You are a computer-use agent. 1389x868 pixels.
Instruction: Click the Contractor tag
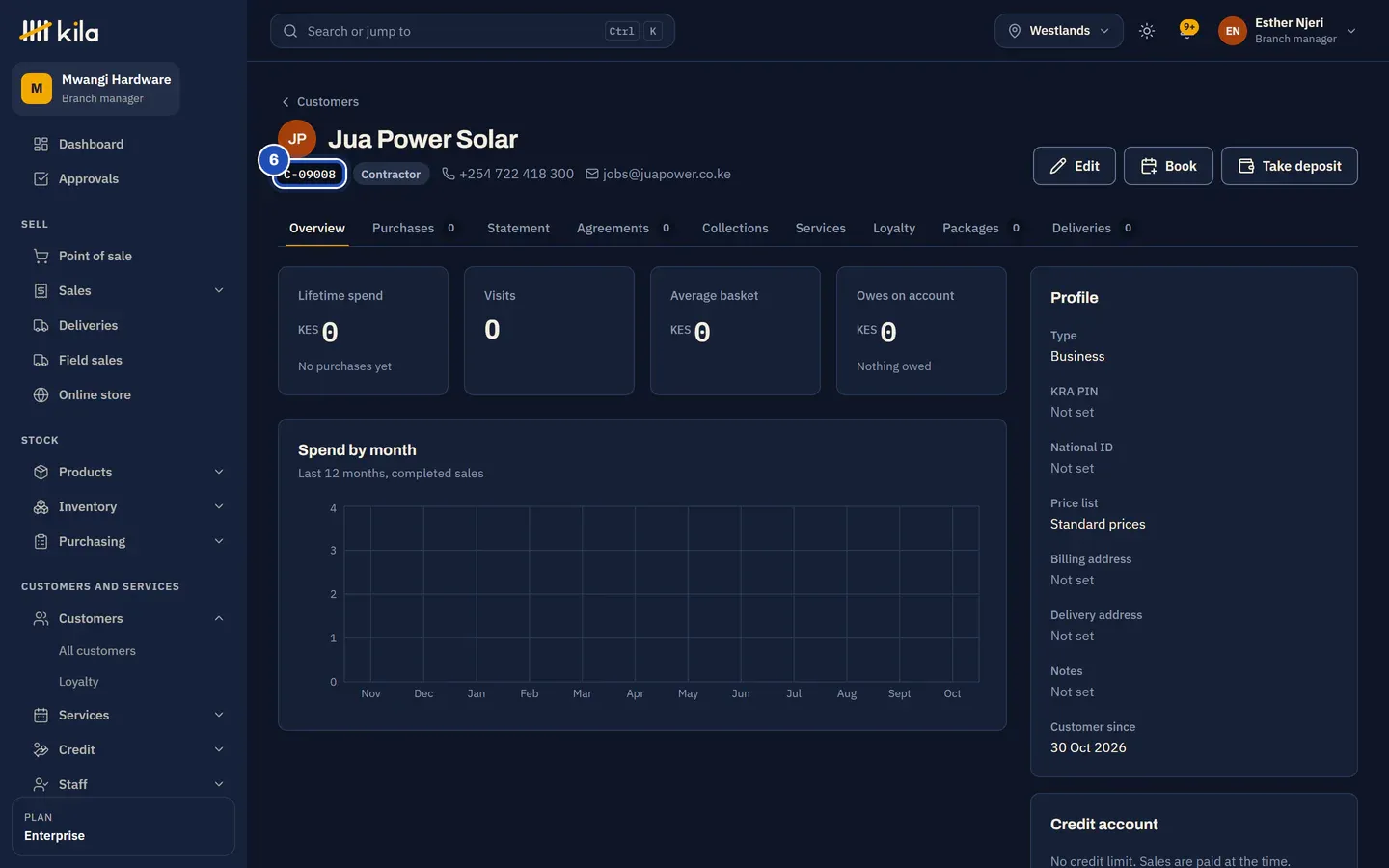[x=391, y=175]
